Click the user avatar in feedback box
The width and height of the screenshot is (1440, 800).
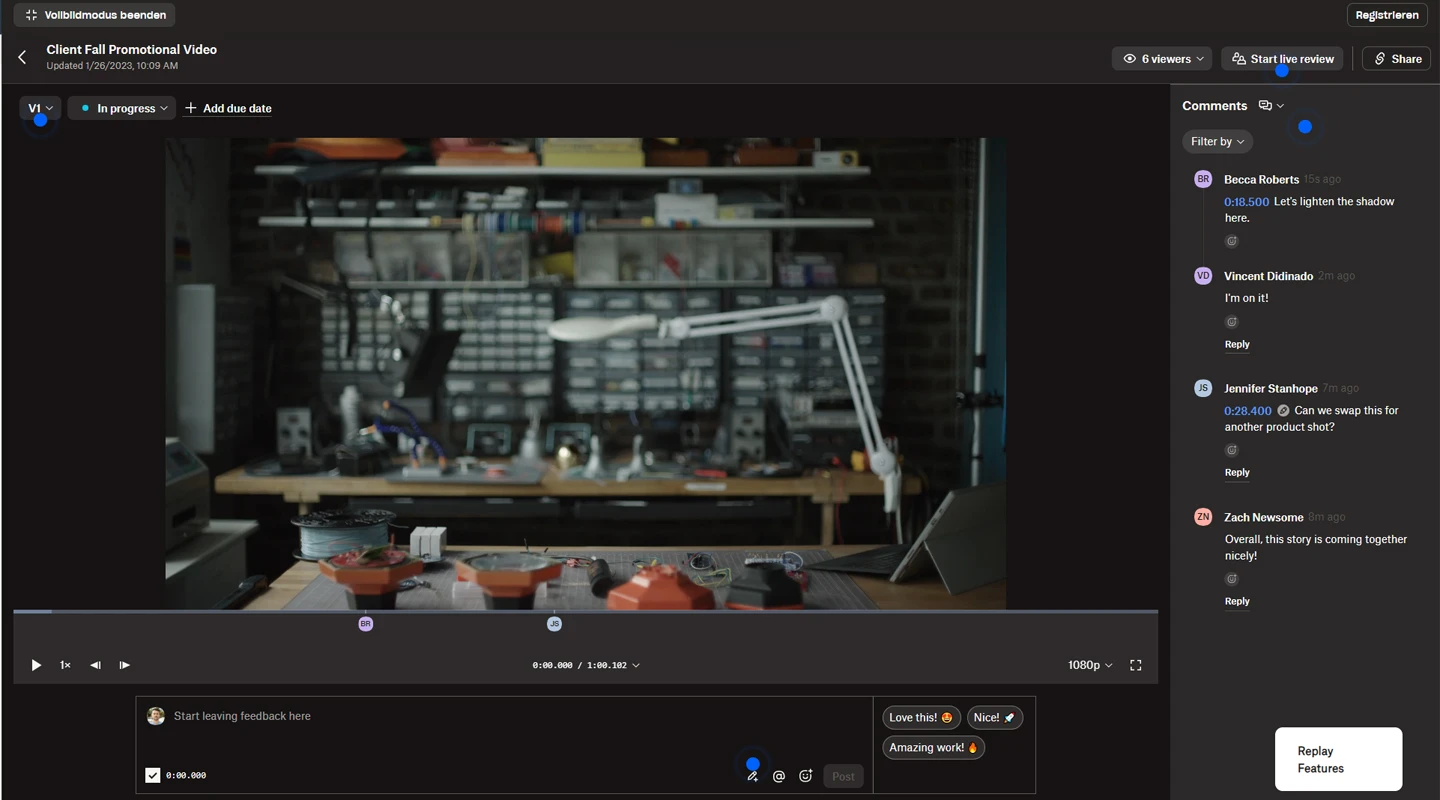click(155, 716)
